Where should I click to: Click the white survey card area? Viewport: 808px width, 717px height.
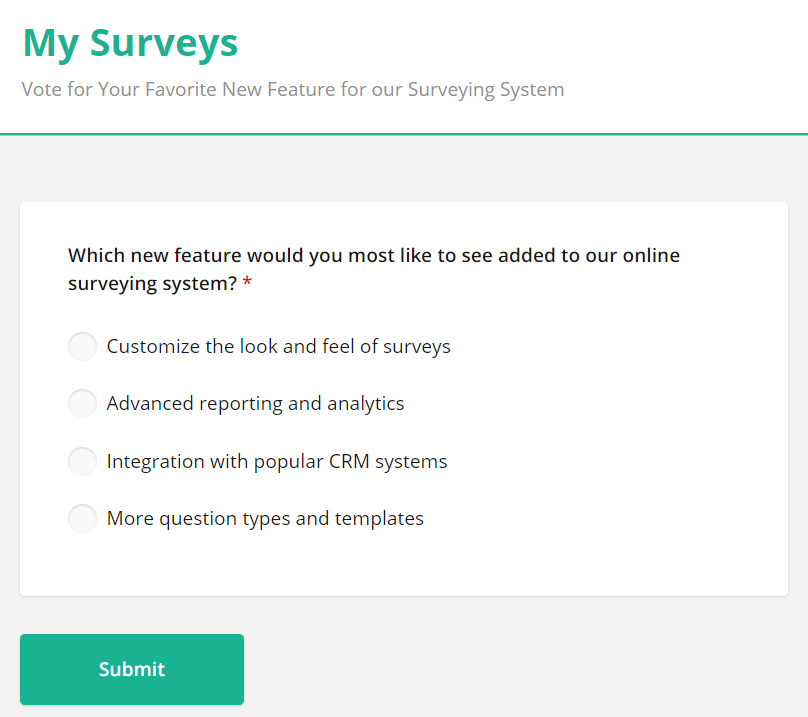click(x=600, y=560)
